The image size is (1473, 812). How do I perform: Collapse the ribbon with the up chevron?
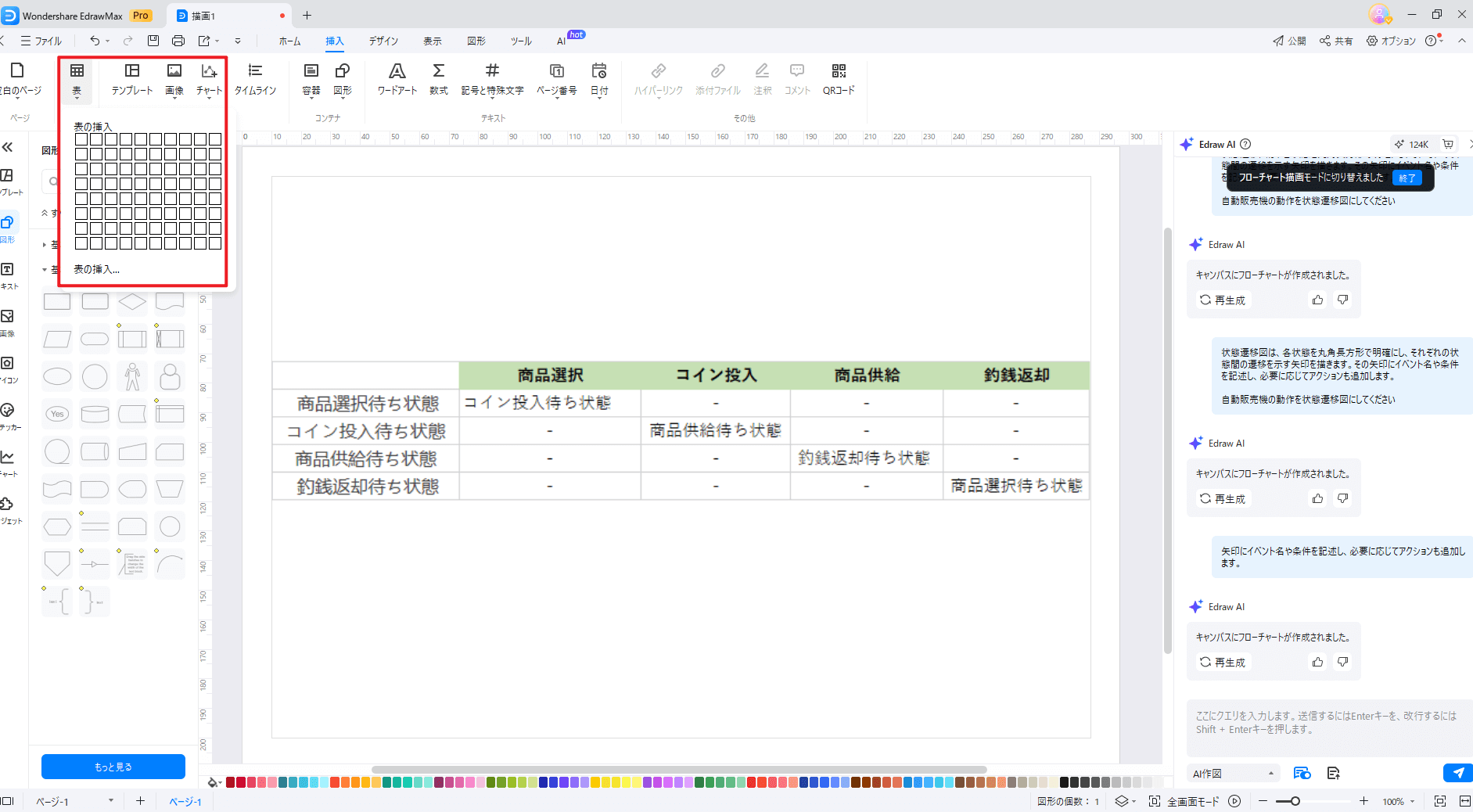(1461, 41)
